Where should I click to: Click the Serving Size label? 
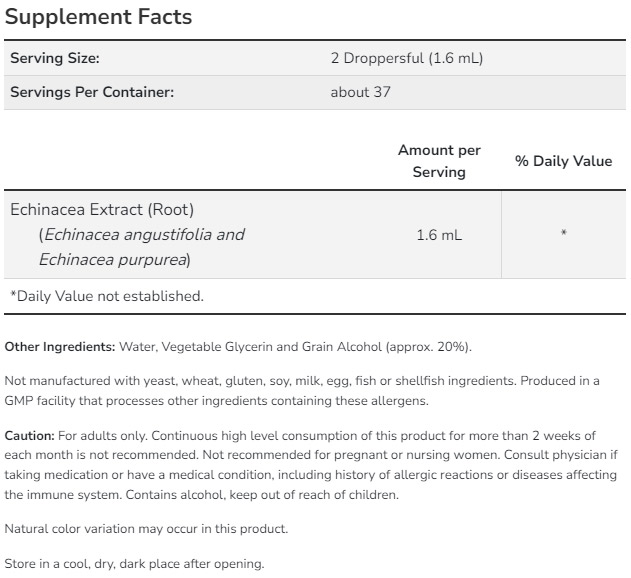tap(54, 58)
